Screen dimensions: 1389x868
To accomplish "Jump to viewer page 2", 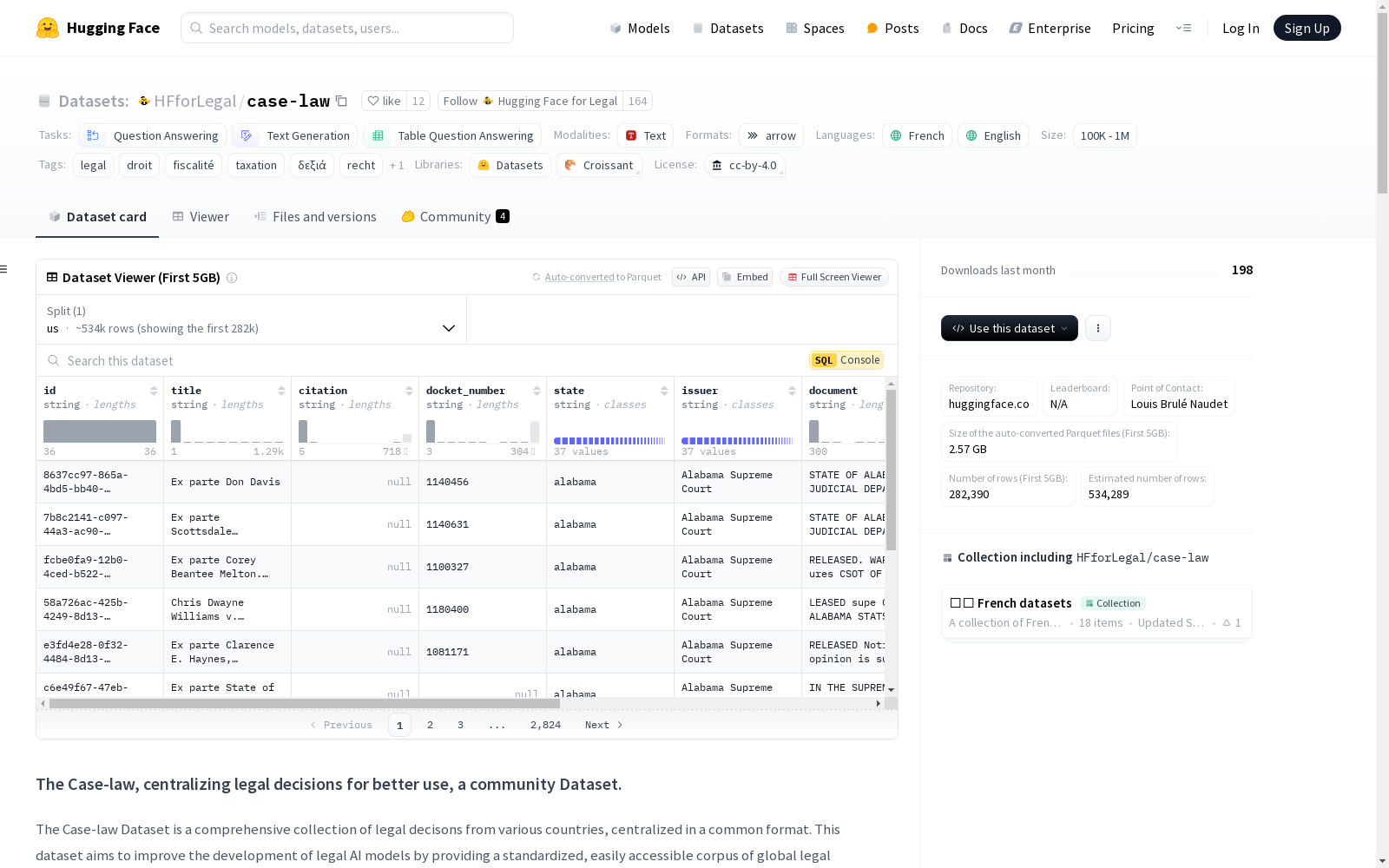I will (430, 725).
